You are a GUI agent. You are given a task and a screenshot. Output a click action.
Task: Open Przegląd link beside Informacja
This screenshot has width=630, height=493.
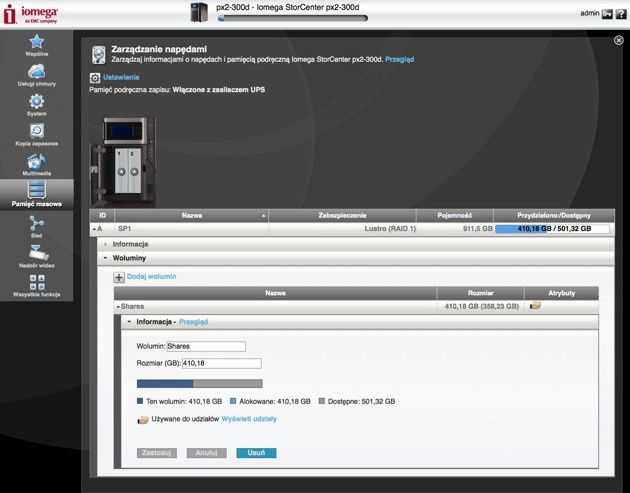click(193, 322)
